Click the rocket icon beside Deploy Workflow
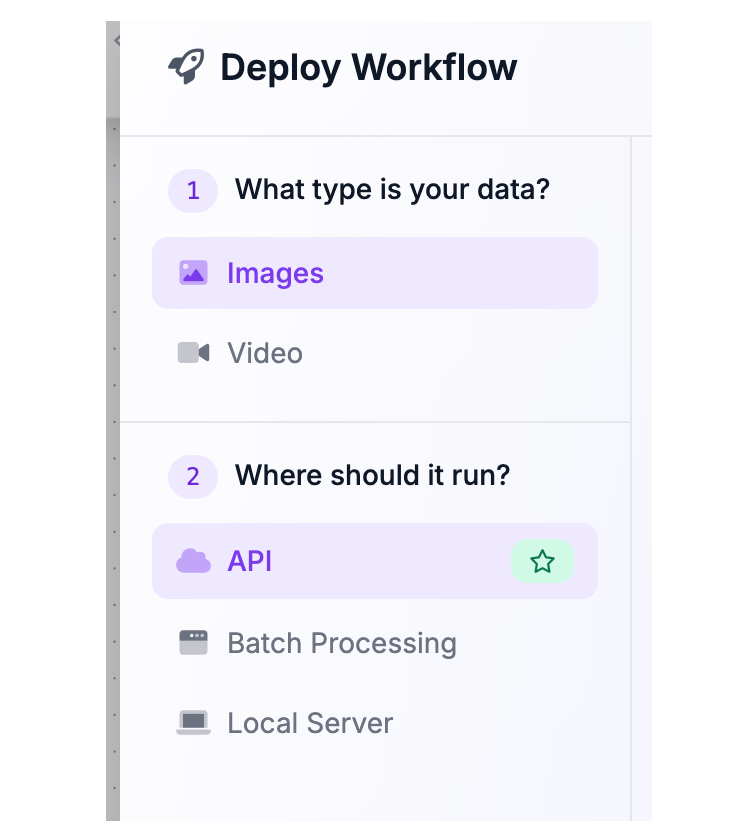The image size is (748, 836). click(x=187, y=68)
